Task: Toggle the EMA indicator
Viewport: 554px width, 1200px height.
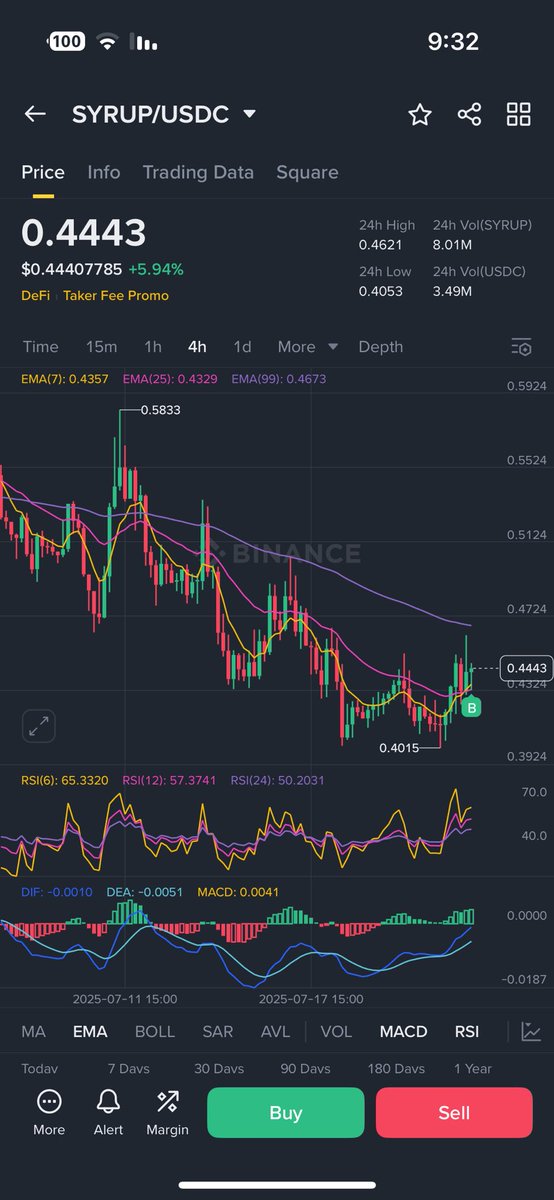Action: tap(90, 1032)
